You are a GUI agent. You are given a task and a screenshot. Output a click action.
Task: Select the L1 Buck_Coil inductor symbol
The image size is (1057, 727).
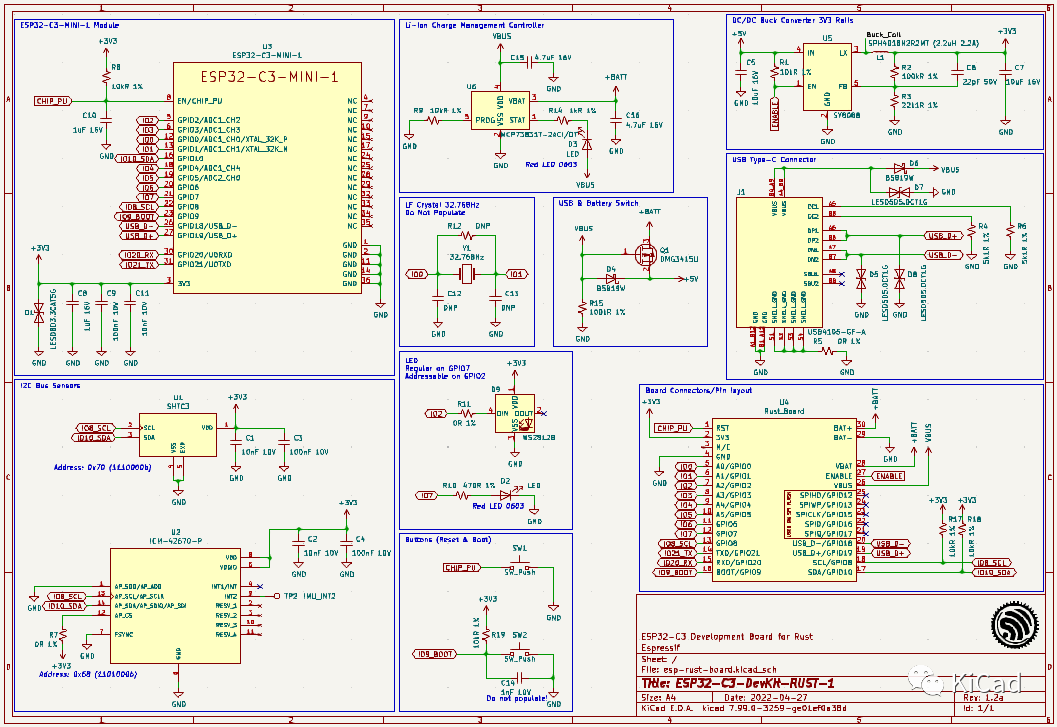[880, 51]
